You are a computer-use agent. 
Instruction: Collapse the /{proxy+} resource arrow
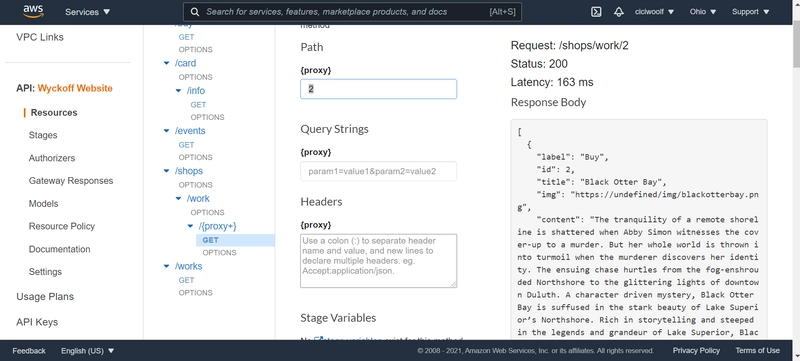click(190, 226)
